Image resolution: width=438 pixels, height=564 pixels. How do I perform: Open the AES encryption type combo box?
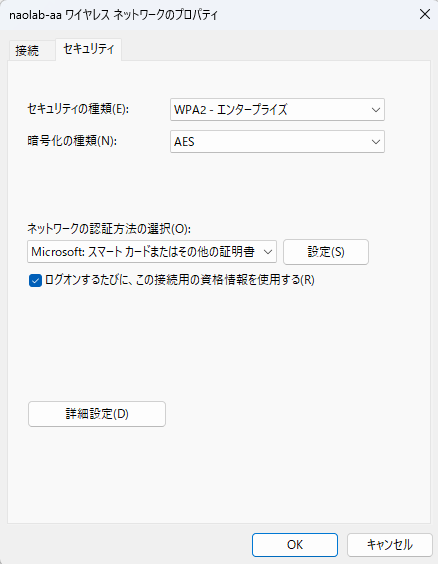(277, 142)
